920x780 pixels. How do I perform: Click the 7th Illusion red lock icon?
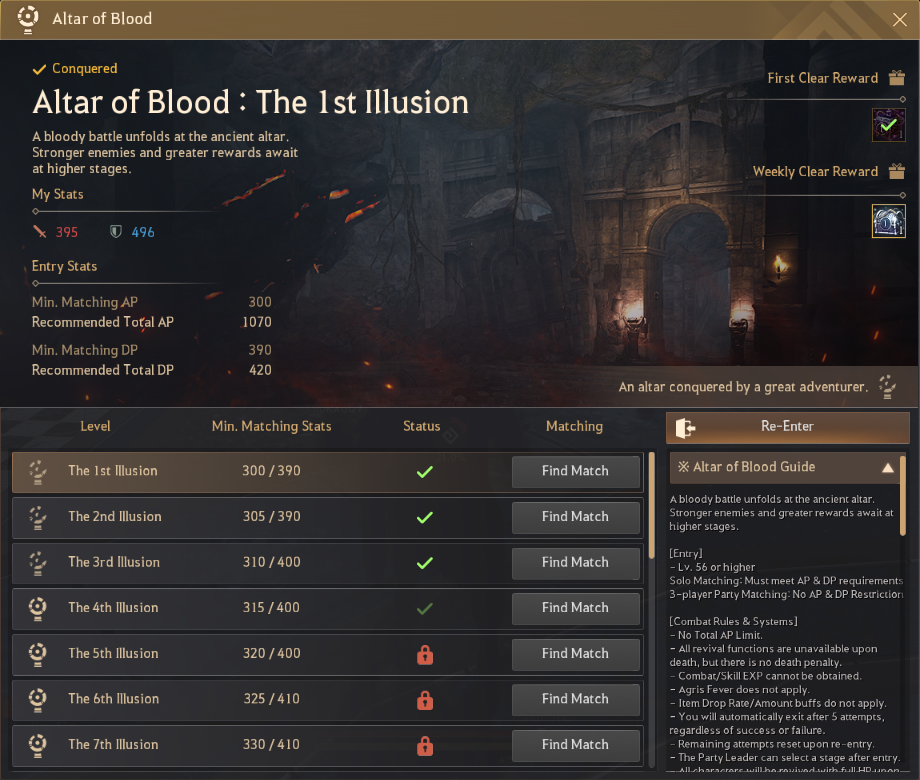click(424, 745)
